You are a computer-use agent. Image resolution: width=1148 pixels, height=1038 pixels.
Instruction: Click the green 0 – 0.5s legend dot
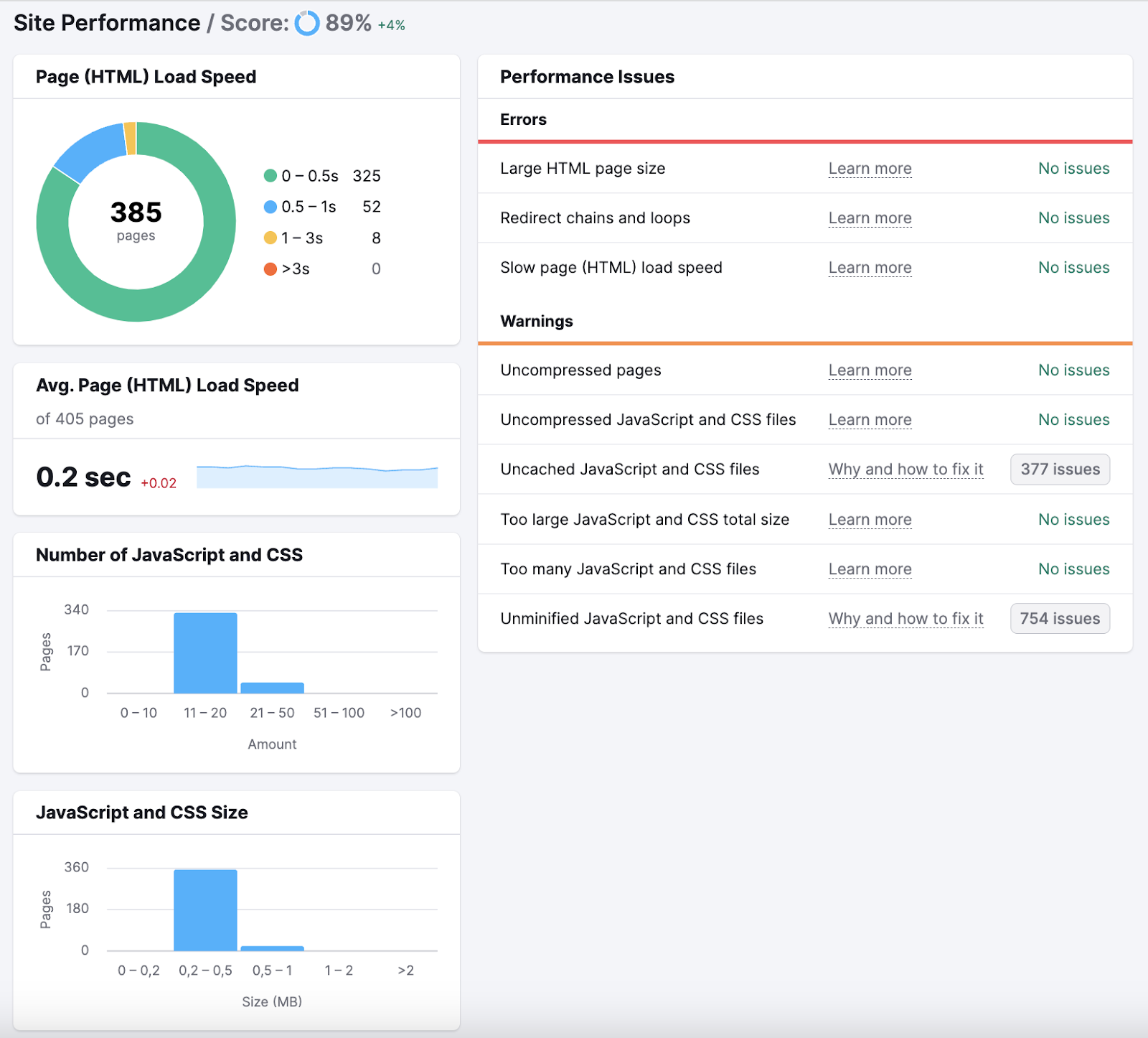tap(270, 176)
